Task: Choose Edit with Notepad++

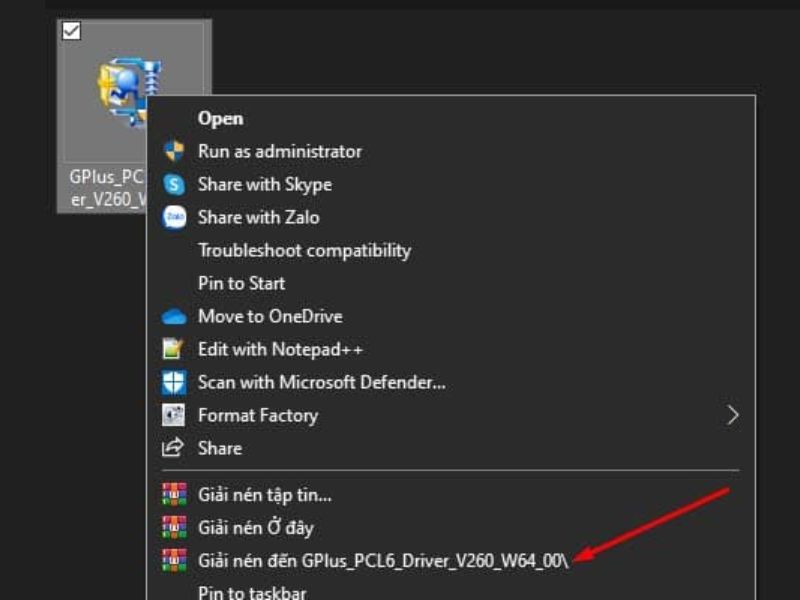Action: tap(280, 349)
